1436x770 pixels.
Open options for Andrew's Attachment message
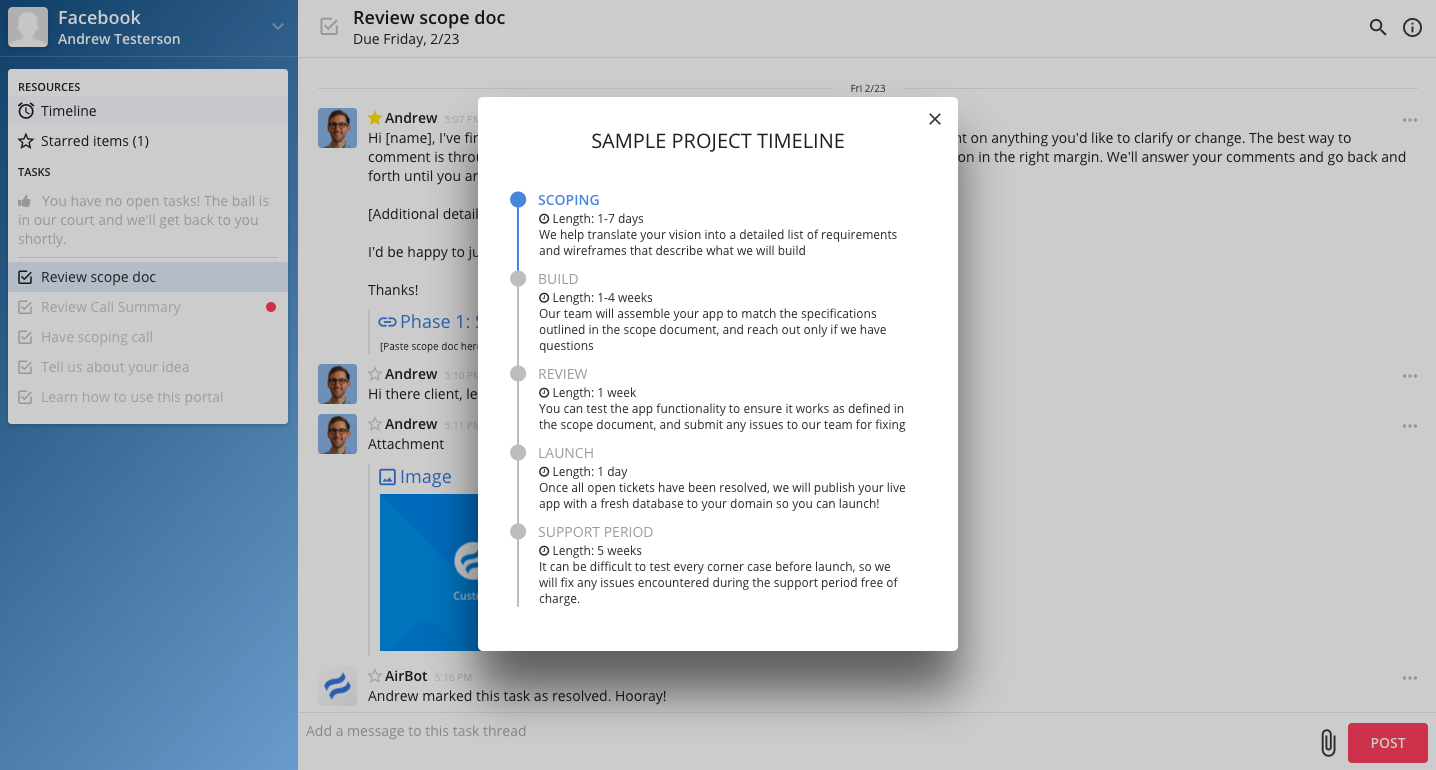coord(1409,426)
